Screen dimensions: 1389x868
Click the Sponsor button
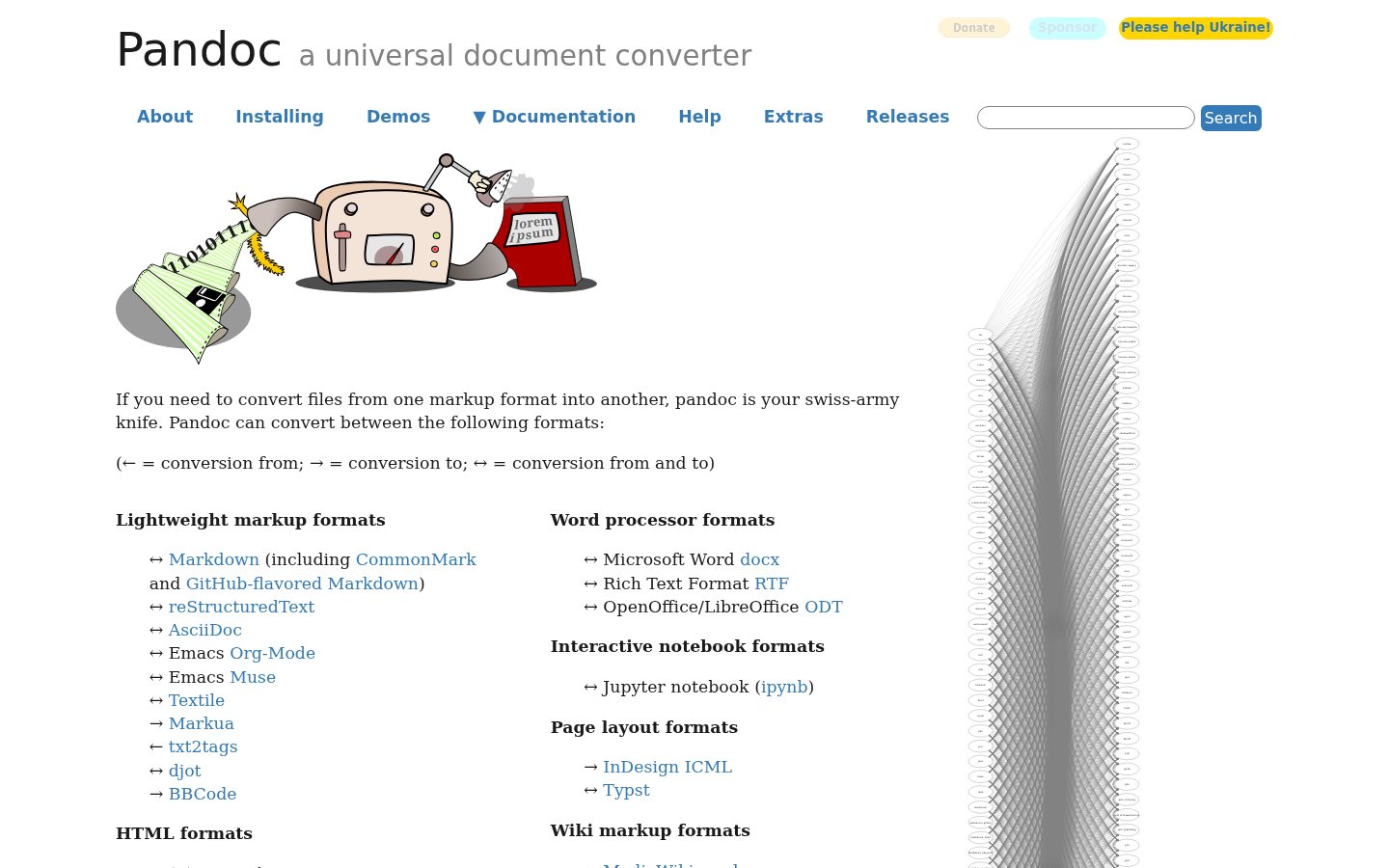tap(1068, 28)
